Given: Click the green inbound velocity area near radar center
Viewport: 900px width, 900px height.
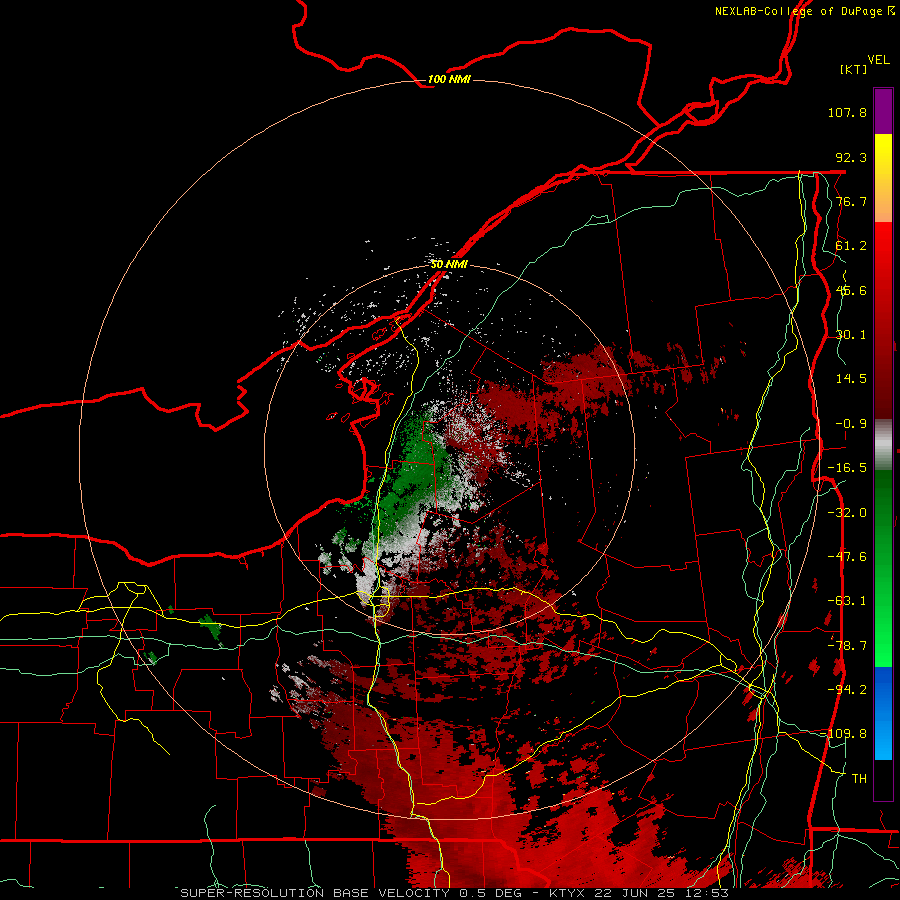Looking at the screenshot, I should pyautogui.click(x=414, y=472).
